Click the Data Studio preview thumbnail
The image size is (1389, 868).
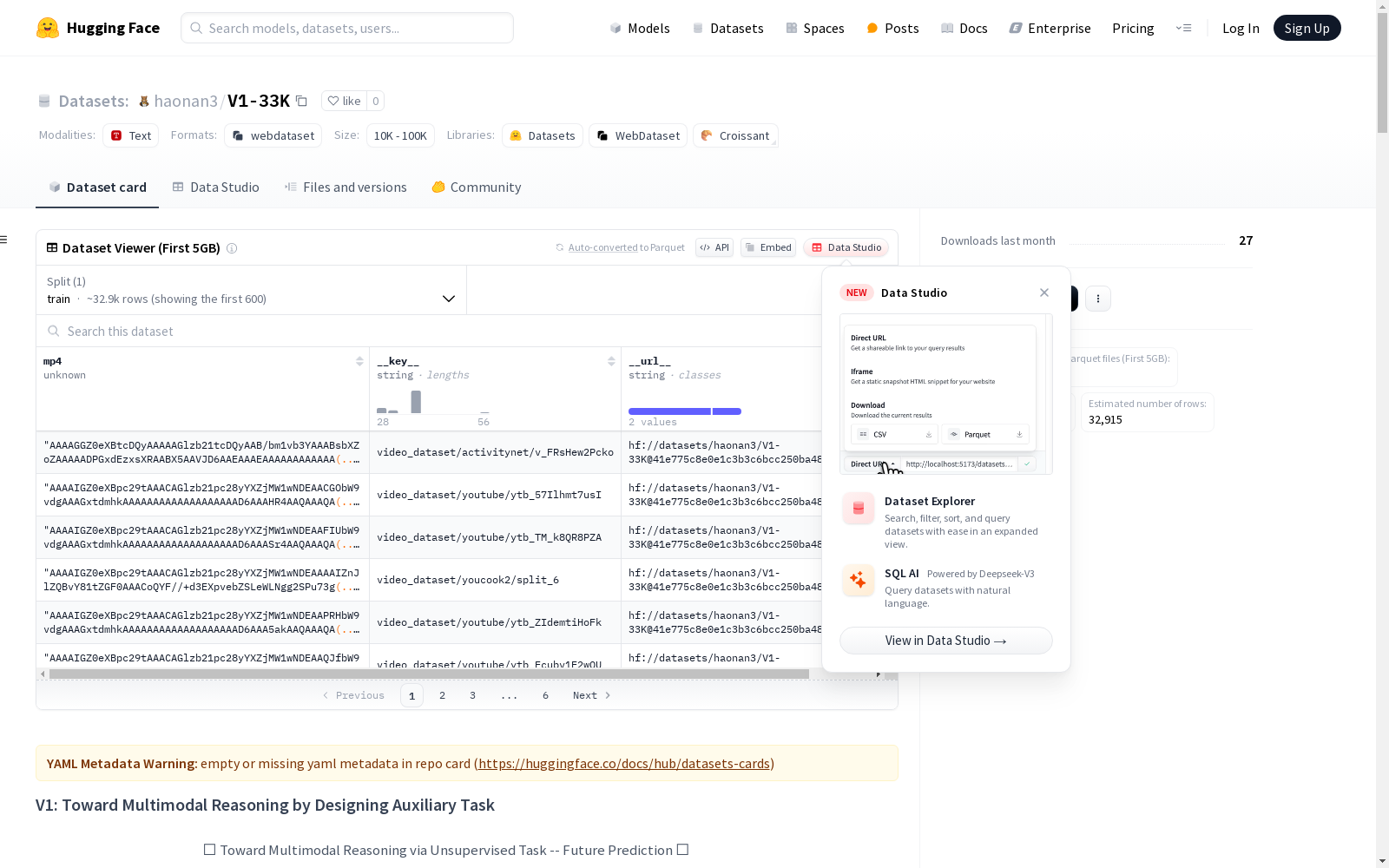pos(946,394)
